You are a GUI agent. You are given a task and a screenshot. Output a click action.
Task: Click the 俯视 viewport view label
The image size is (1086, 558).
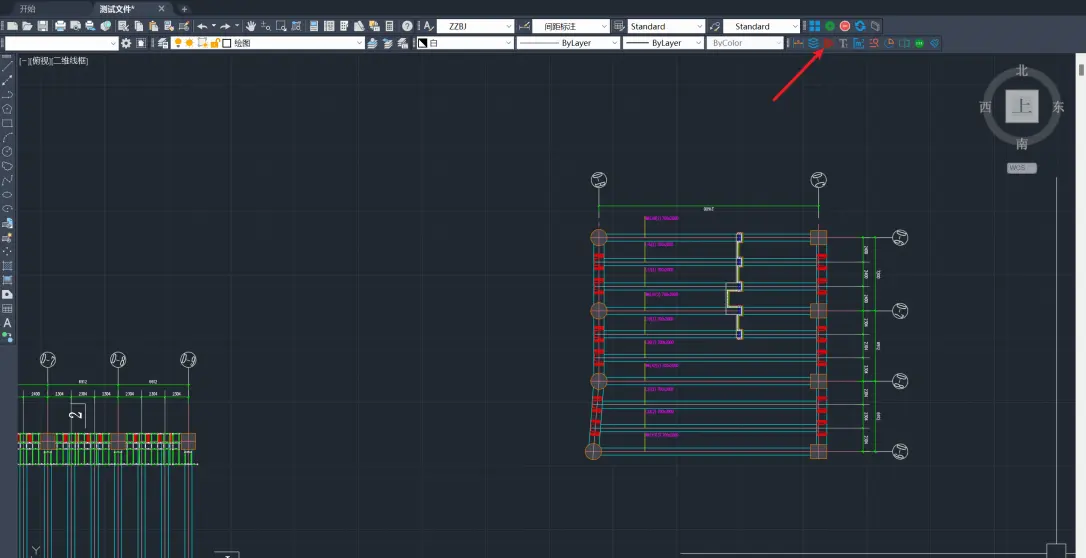tap(41, 61)
